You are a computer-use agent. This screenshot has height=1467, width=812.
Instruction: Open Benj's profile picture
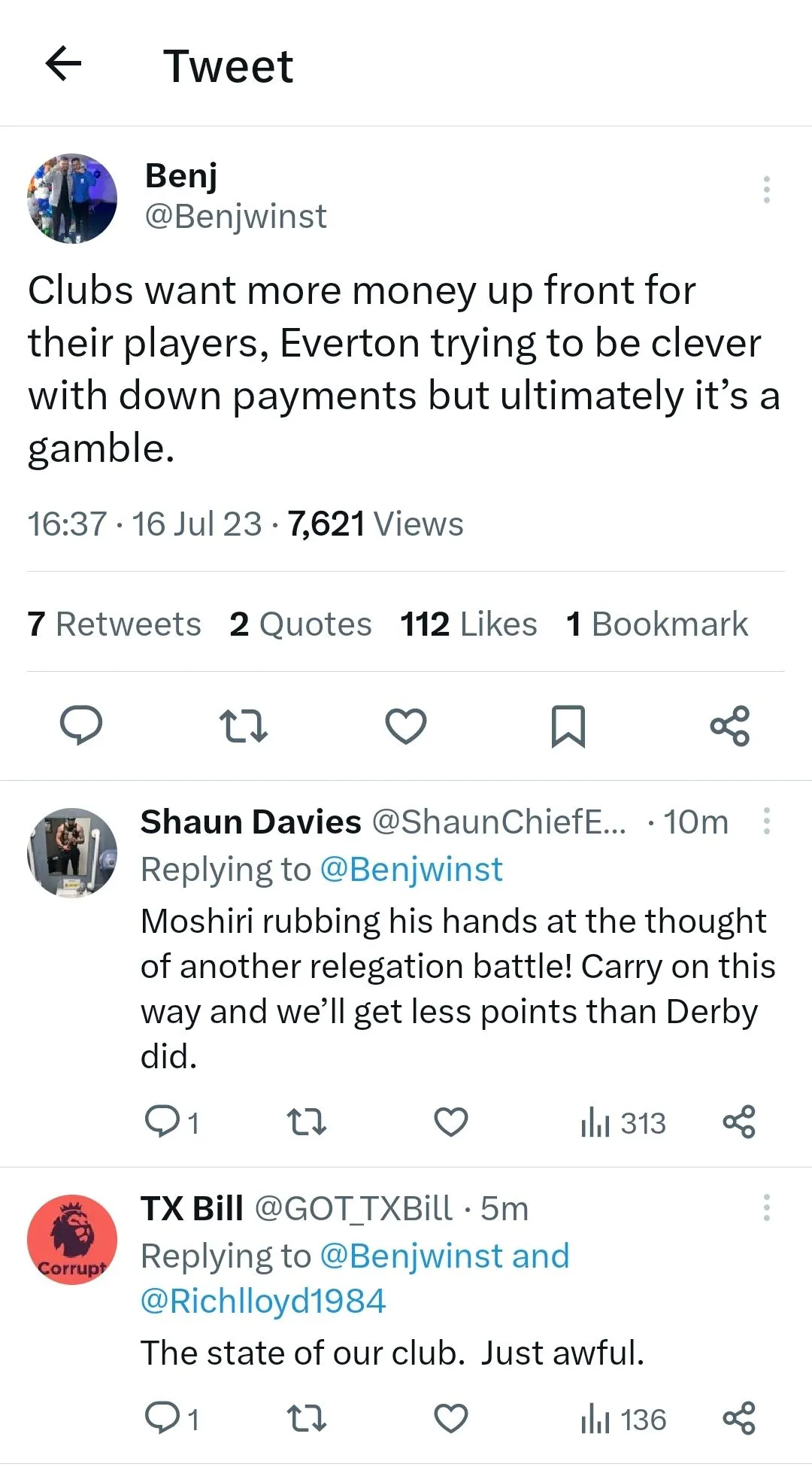coord(72,199)
